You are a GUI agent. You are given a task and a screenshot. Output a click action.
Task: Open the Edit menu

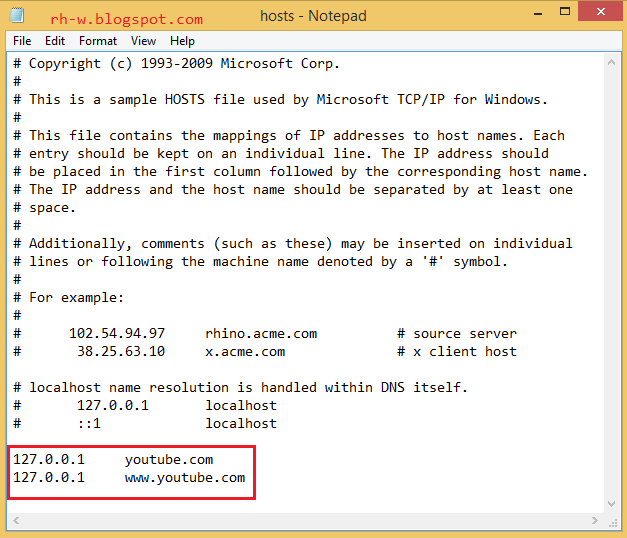click(55, 41)
